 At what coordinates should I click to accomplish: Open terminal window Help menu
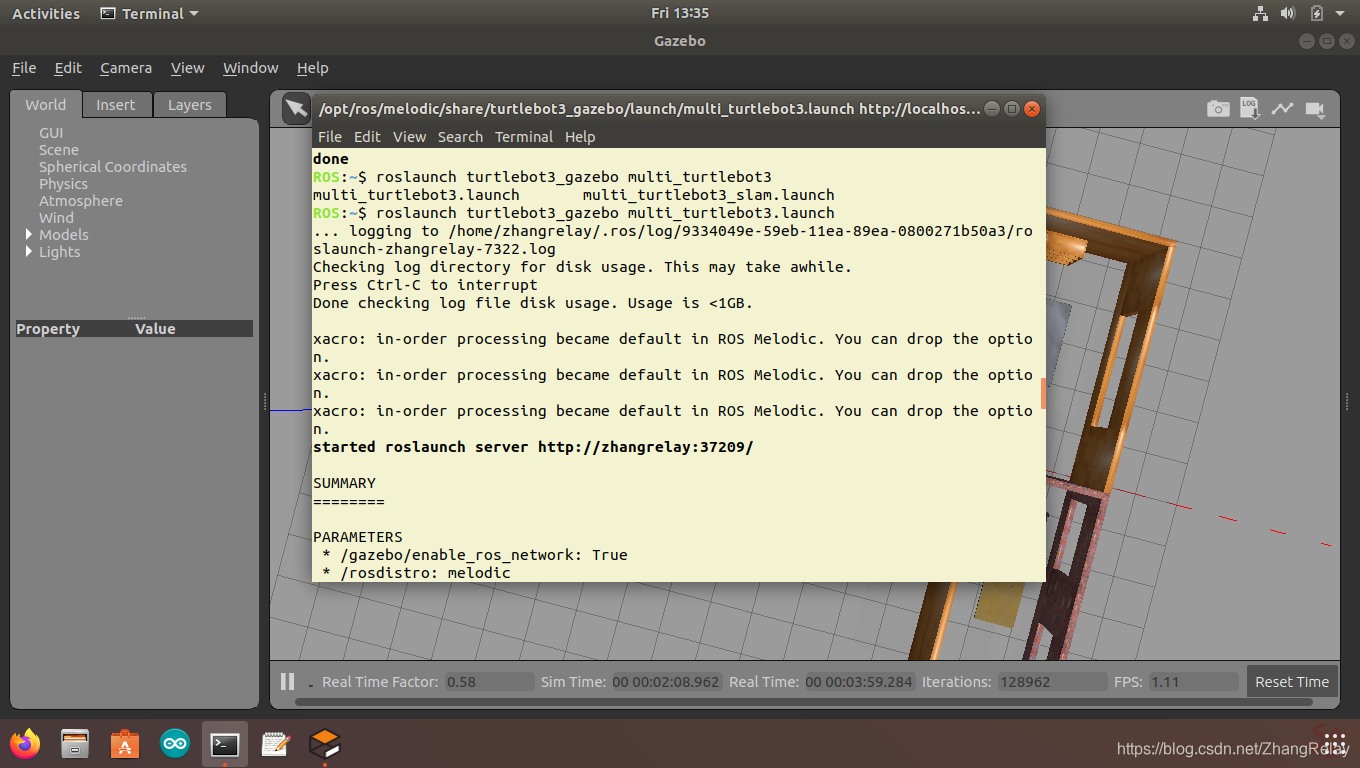[x=580, y=137]
